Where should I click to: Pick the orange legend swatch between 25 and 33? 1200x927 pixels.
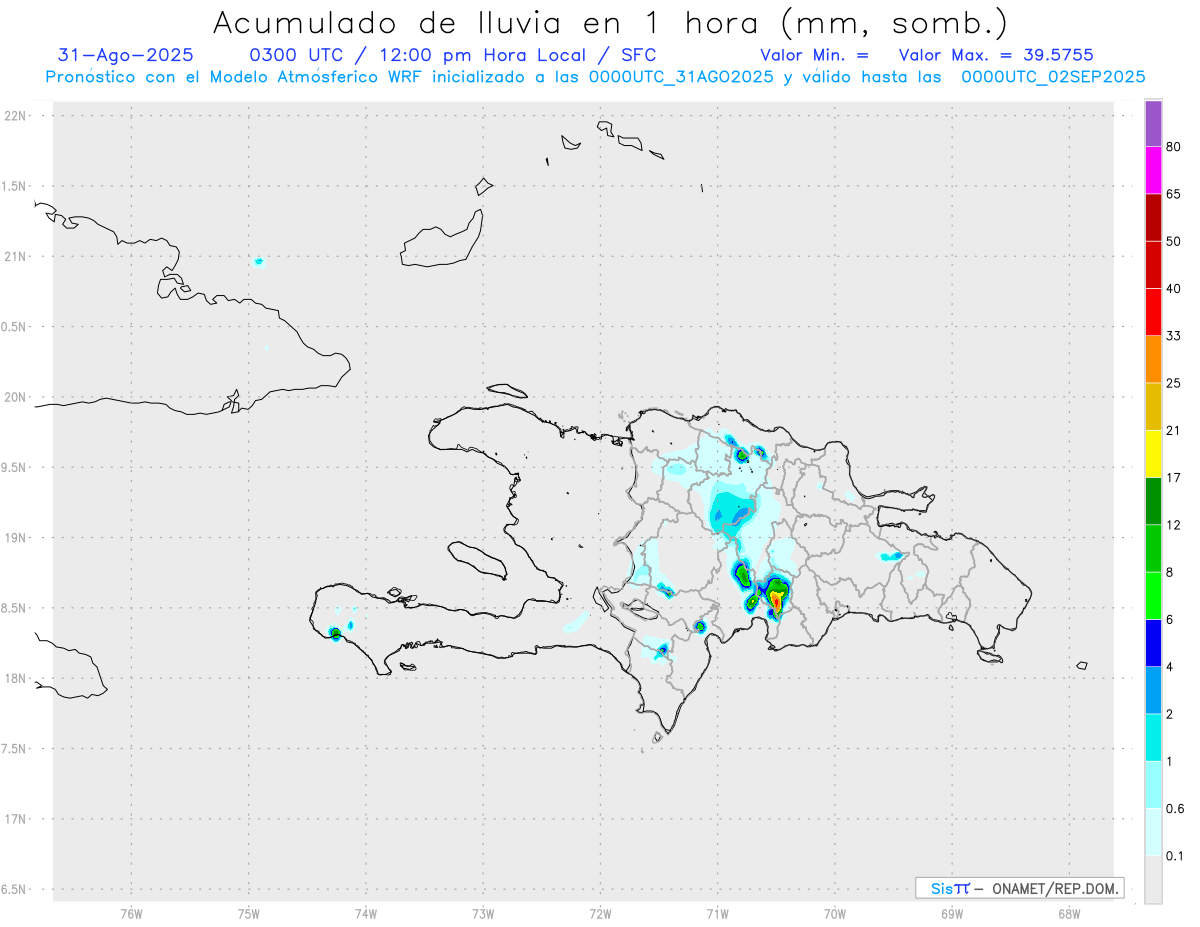1153,359
